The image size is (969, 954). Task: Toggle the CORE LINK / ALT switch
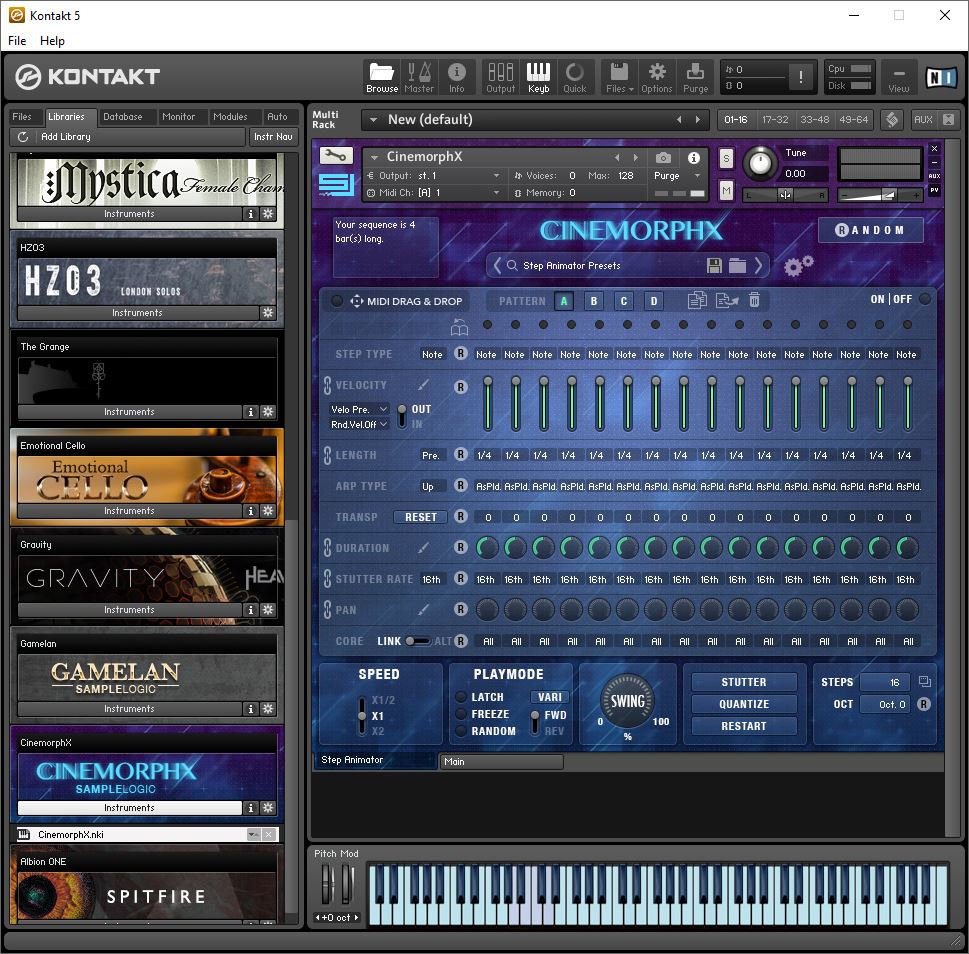(417, 641)
